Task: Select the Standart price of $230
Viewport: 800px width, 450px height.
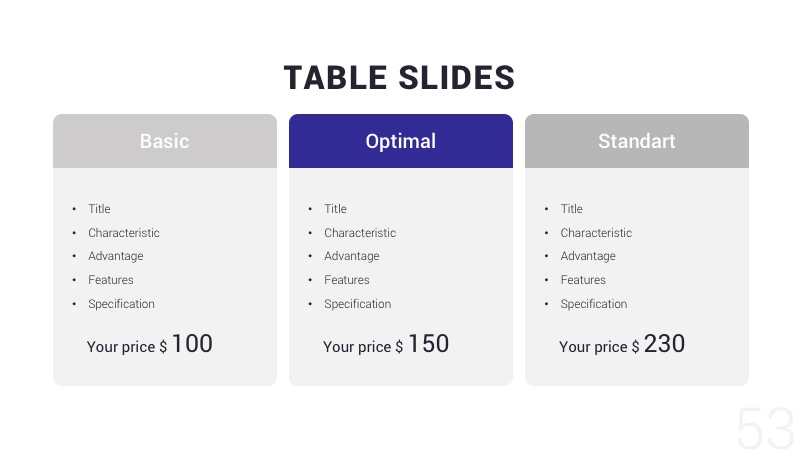Action: 622,345
